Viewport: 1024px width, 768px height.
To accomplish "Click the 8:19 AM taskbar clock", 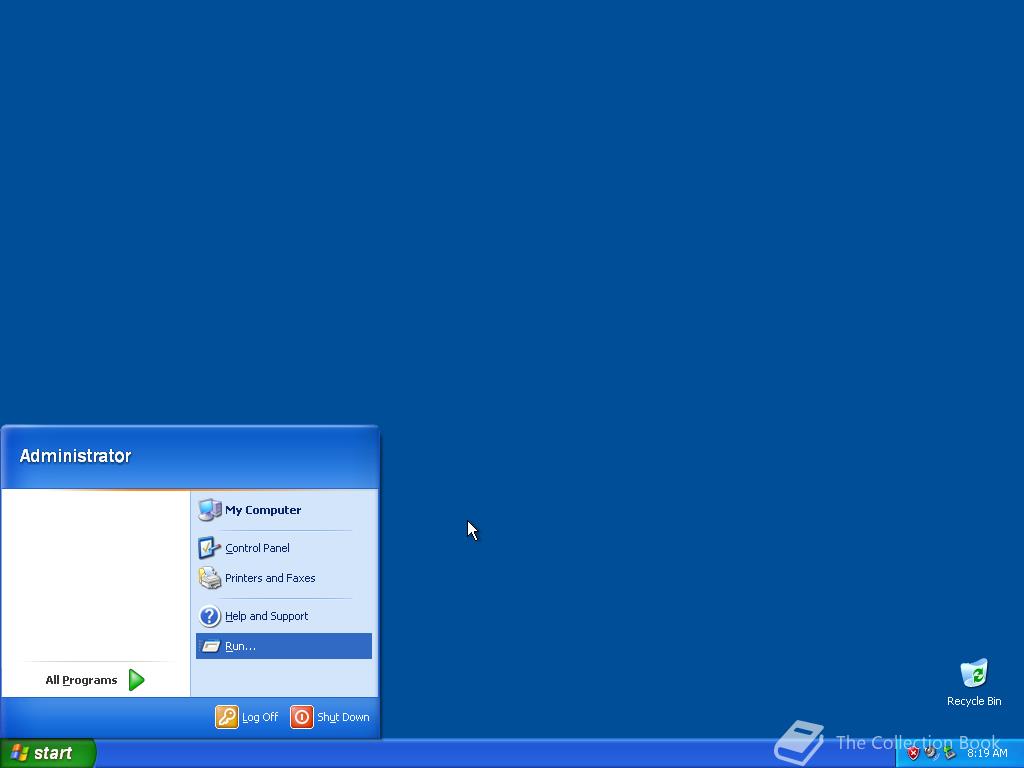I will (x=987, y=753).
